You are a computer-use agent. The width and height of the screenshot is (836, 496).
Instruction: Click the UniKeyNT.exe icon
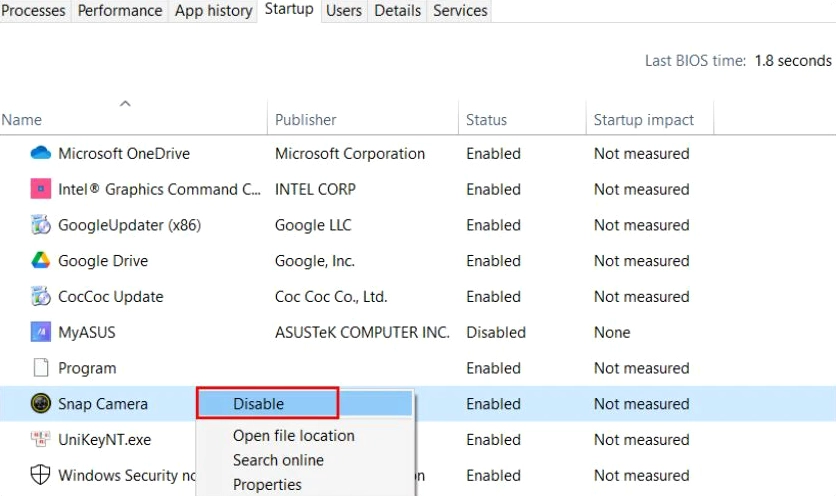pos(40,440)
